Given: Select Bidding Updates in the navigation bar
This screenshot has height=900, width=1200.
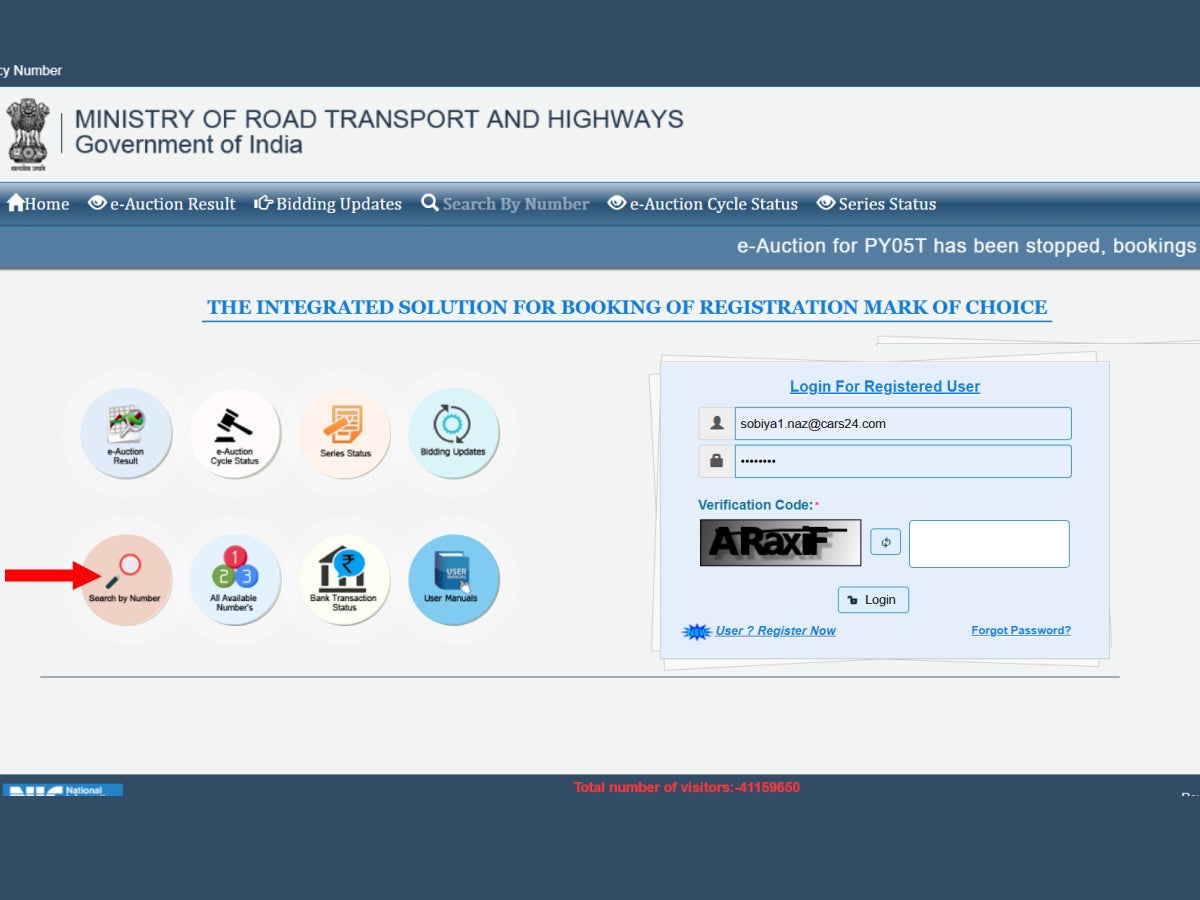Looking at the screenshot, I should point(328,204).
